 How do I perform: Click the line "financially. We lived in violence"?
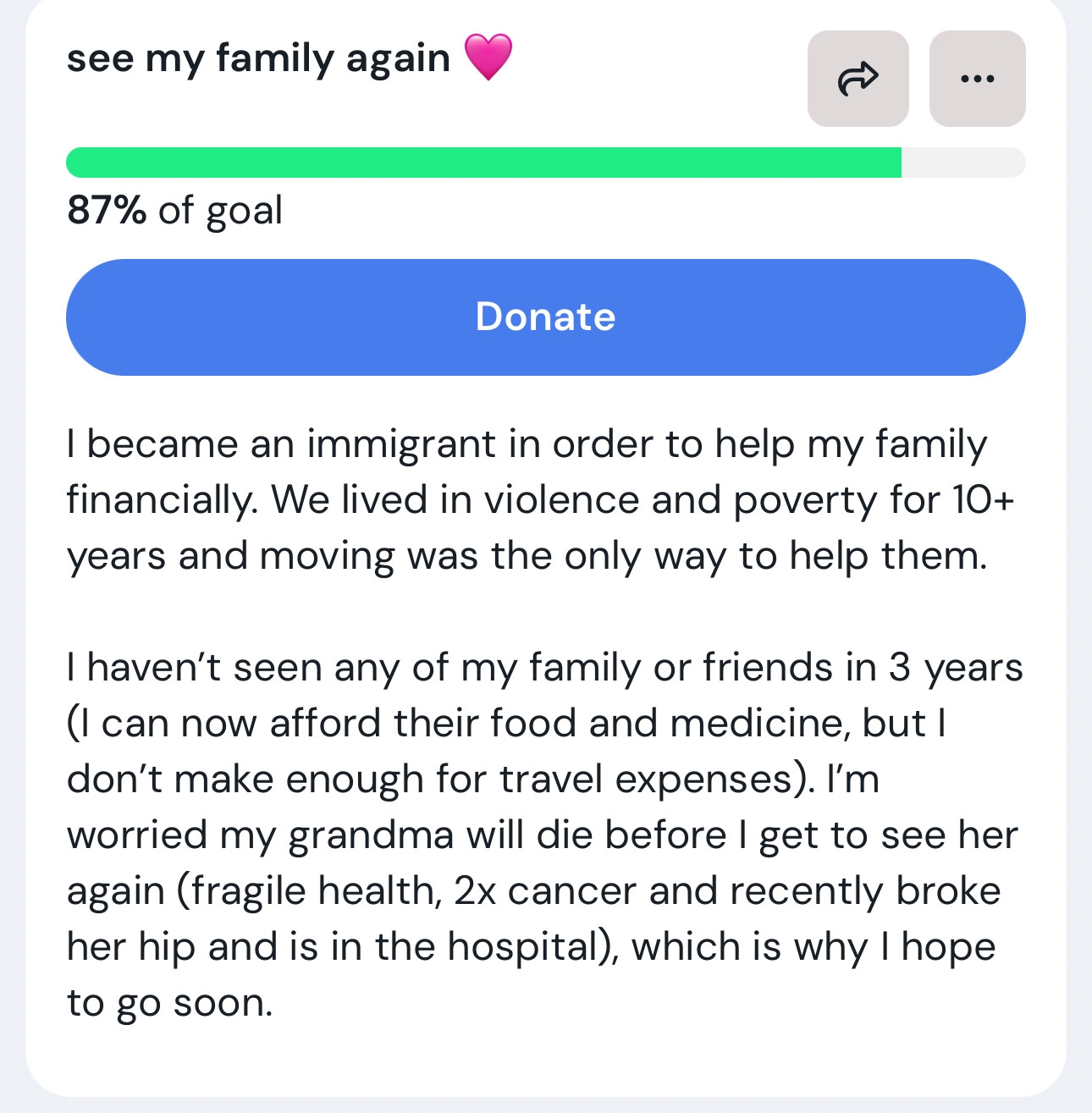540,500
